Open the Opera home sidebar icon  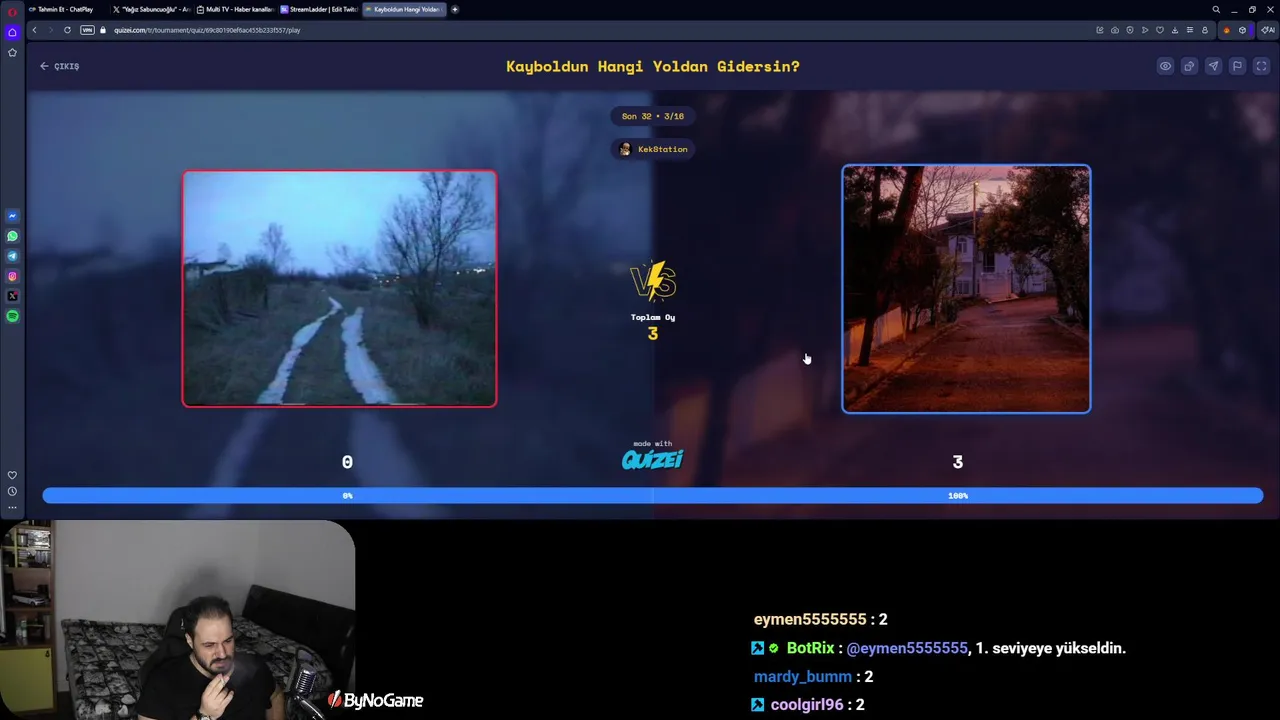coord(12,32)
